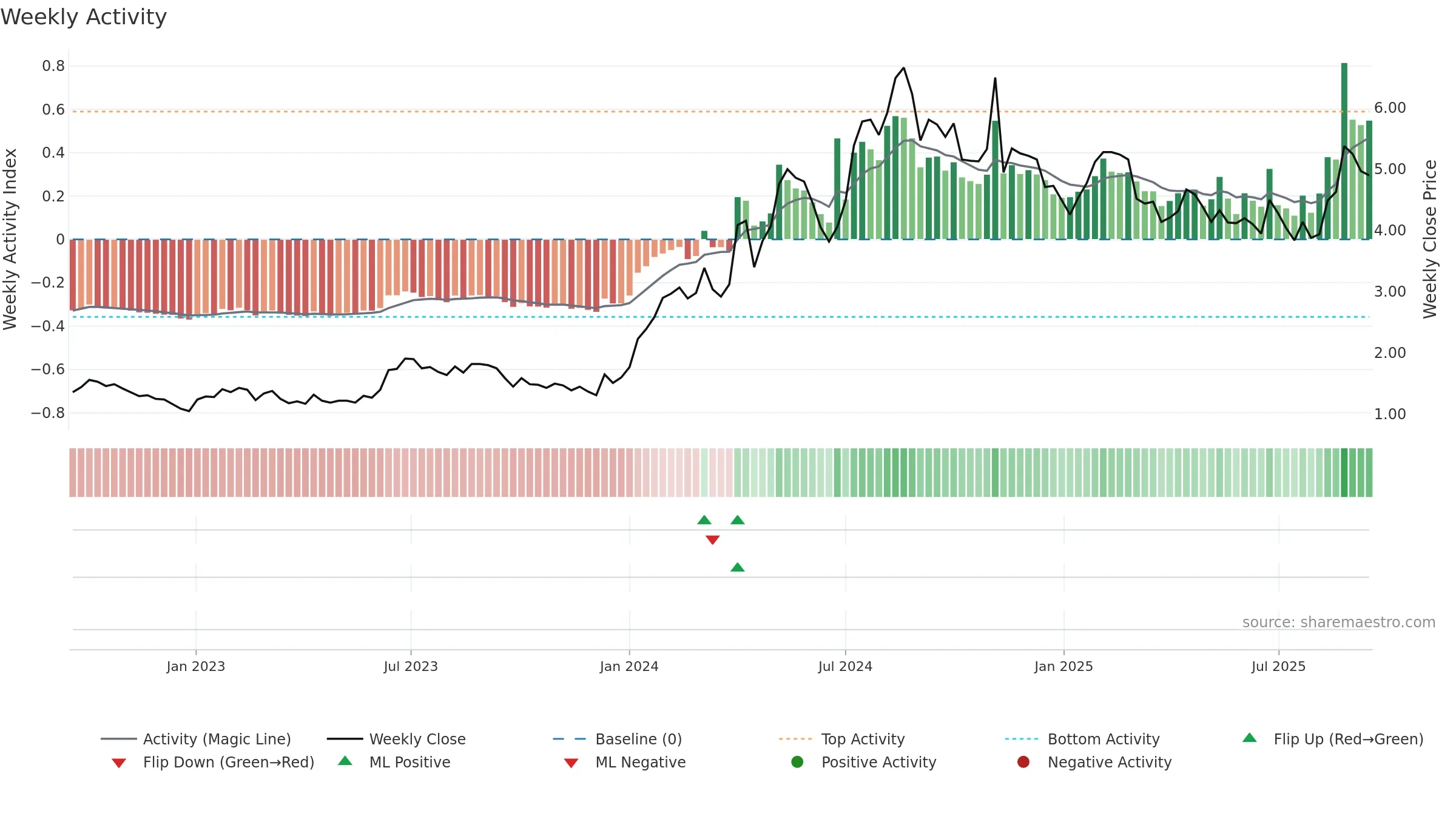Screen dimensions: 1456x819
Task: Click the Jan 2023 x-axis label
Action: 196,667
